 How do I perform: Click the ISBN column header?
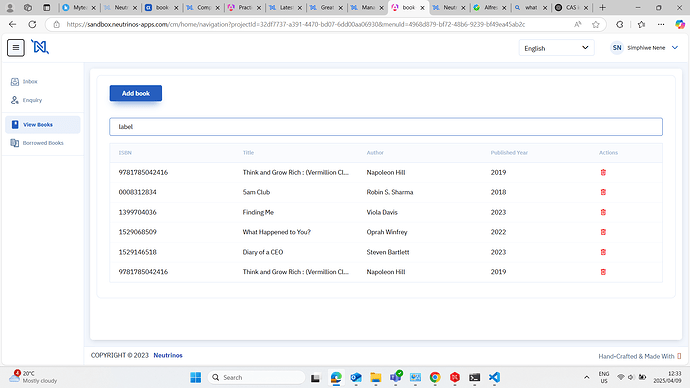pyautogui.click(x=125, y=153)
